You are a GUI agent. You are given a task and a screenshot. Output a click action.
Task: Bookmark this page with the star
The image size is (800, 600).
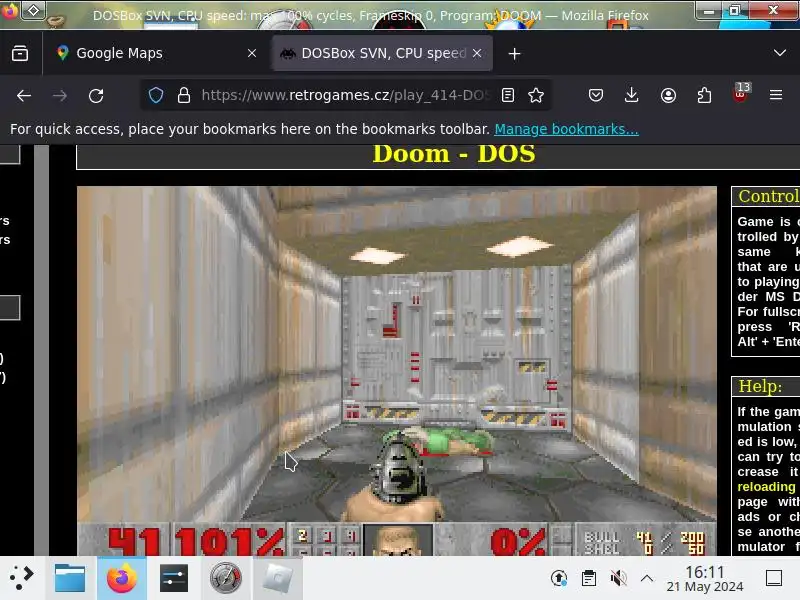coord(536,95)
